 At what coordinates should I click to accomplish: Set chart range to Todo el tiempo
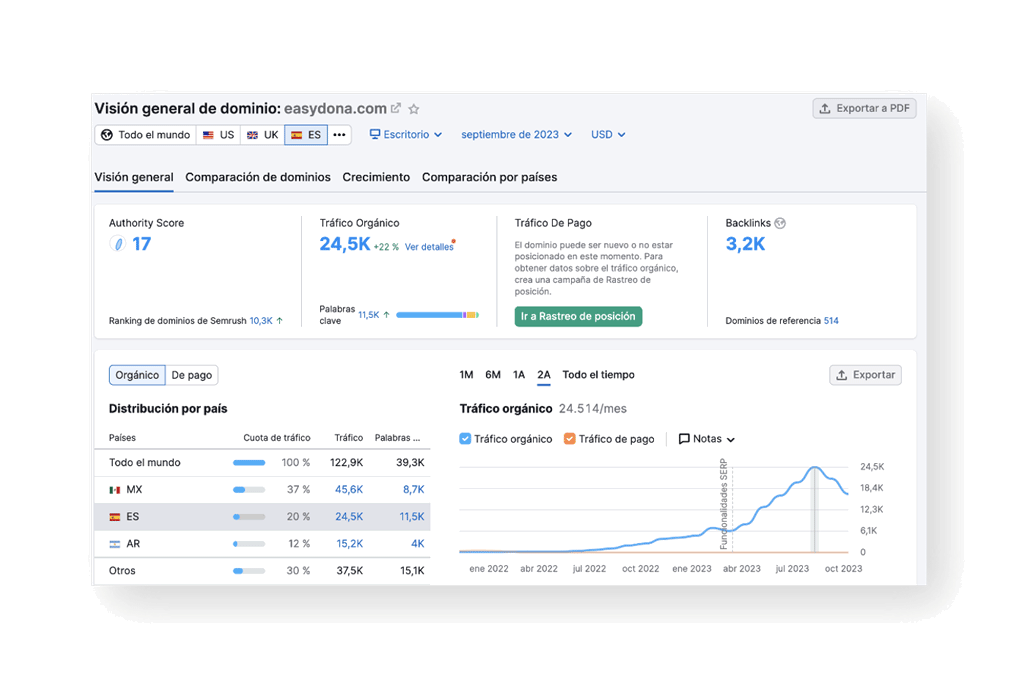coord(598,375)
